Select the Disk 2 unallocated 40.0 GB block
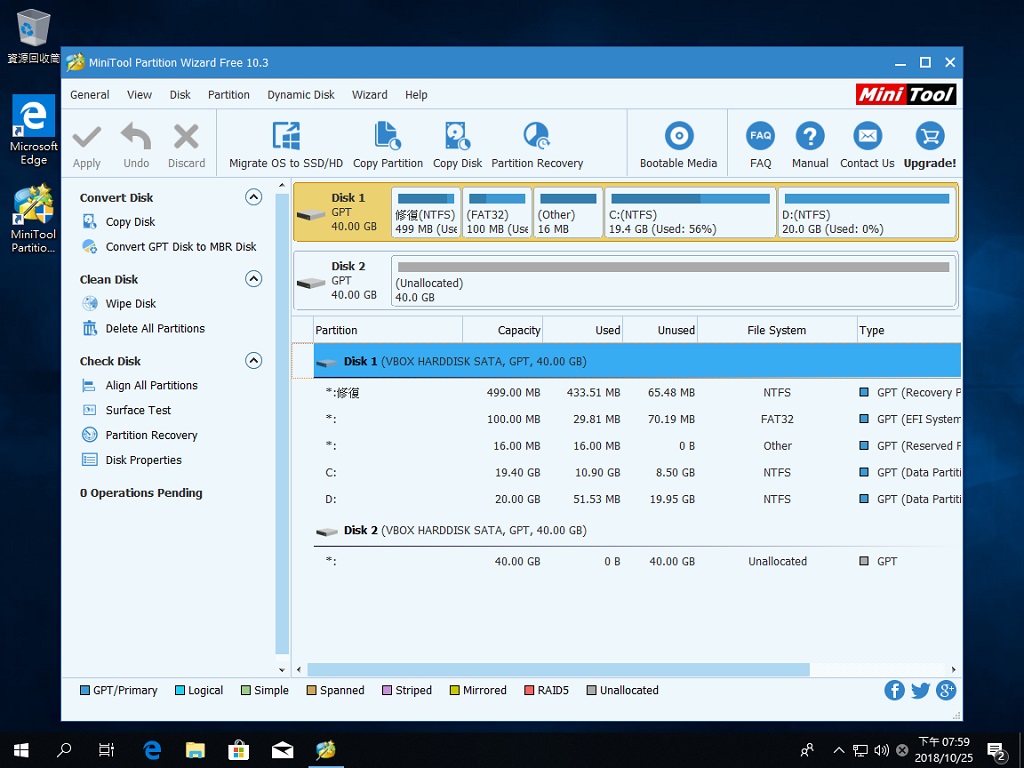This screenshot has width=1024, height=768. pos(673,281)
